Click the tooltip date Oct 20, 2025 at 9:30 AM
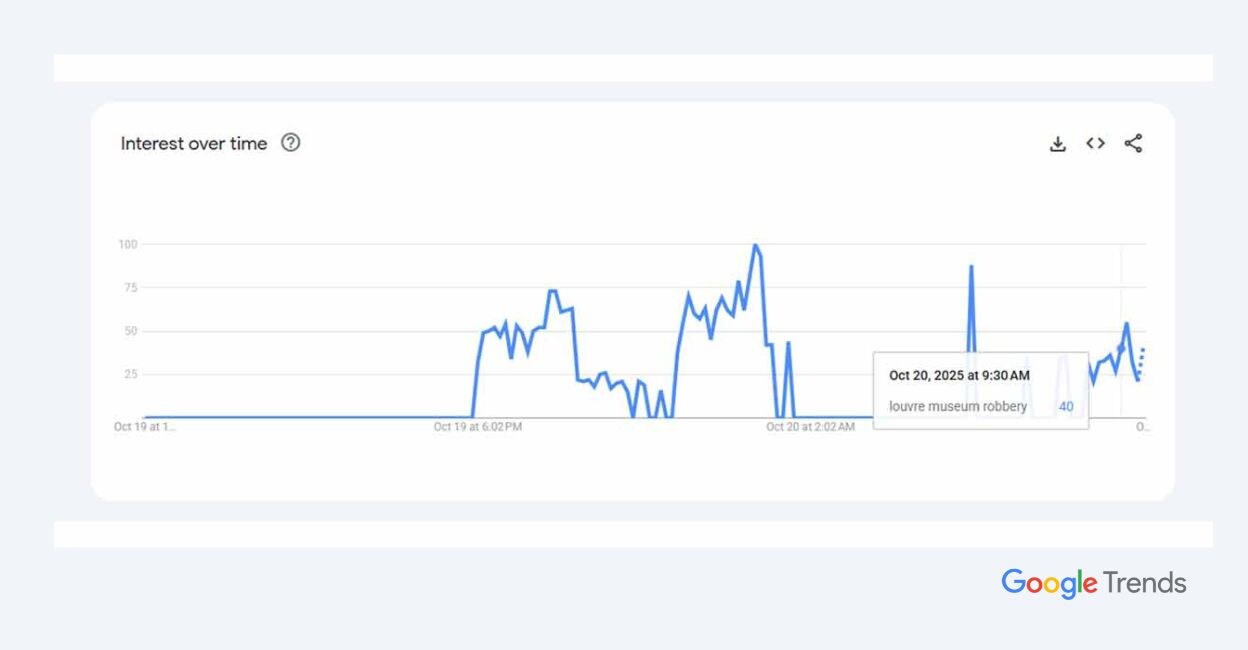Viewport: 1248px width, 650px height. [x=959, y=376]
